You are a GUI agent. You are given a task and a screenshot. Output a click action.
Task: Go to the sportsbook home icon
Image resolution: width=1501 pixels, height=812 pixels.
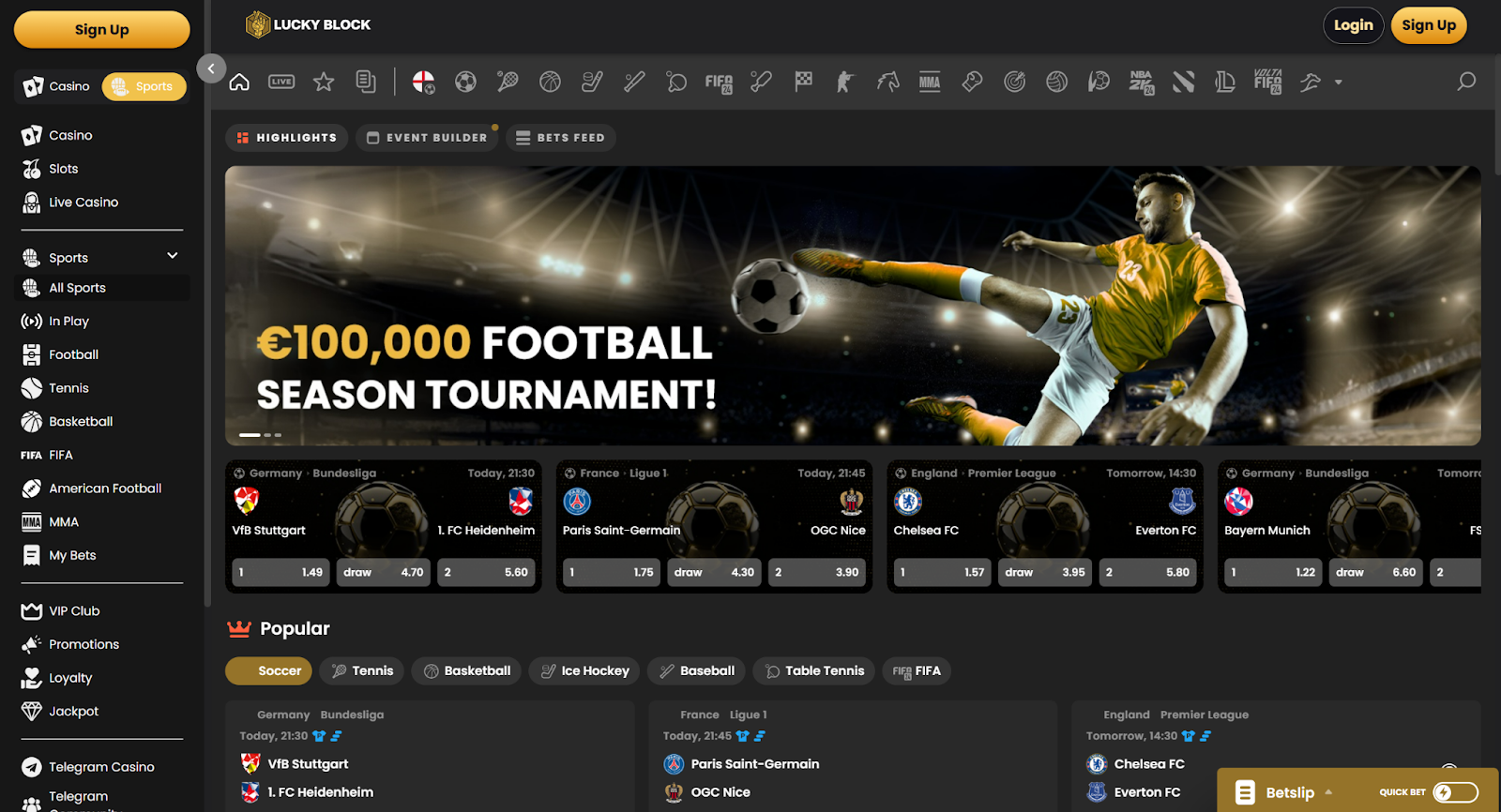coord(239,83)
